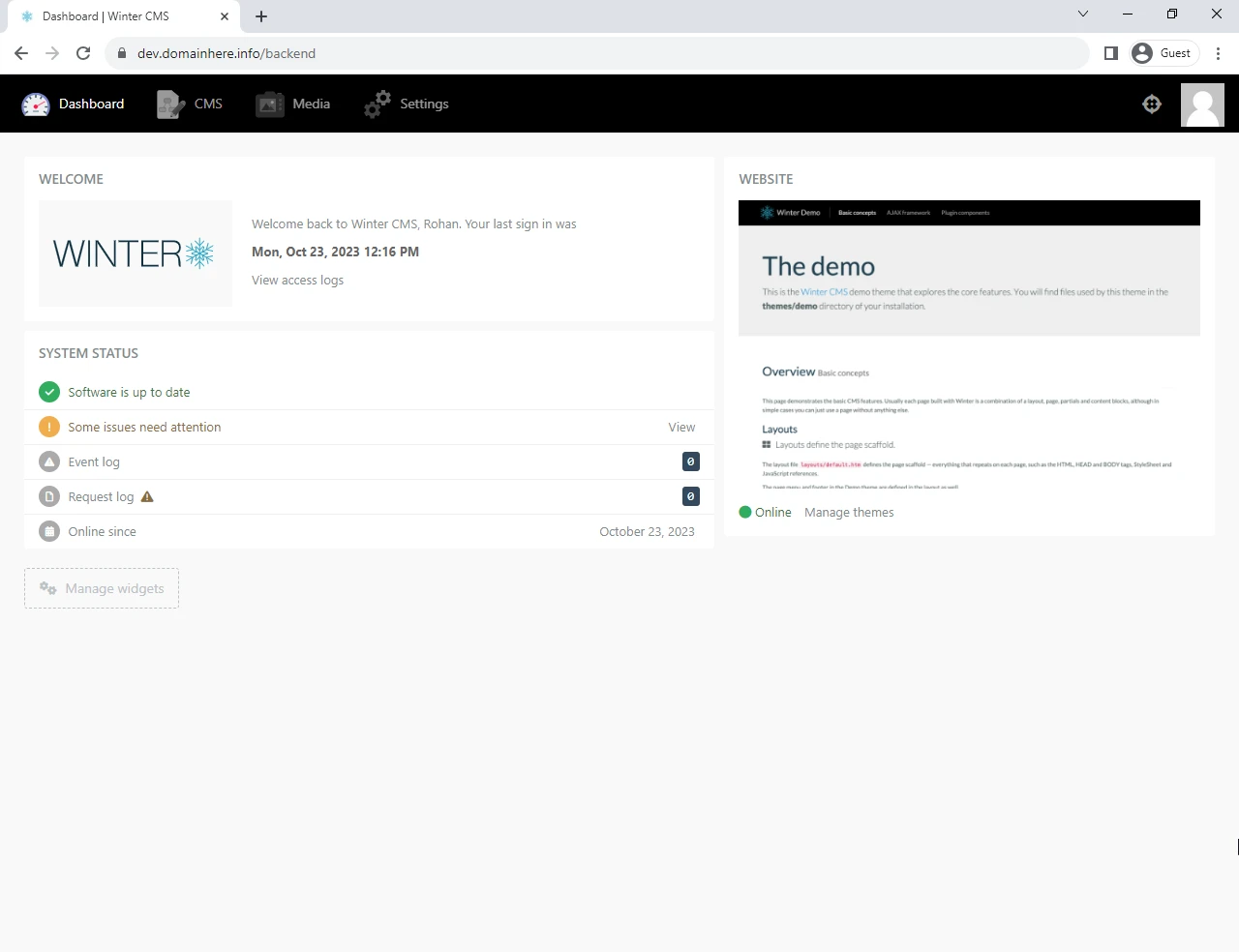Click the WEBSITE widget heading
Viewport: 1239px width, 952px height.
766,179
